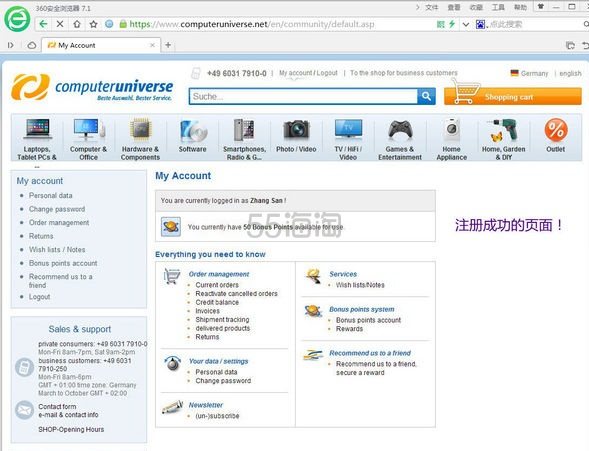
Task: Open SHOP-Opening Hours link
Action: click(x=71, y=430)
